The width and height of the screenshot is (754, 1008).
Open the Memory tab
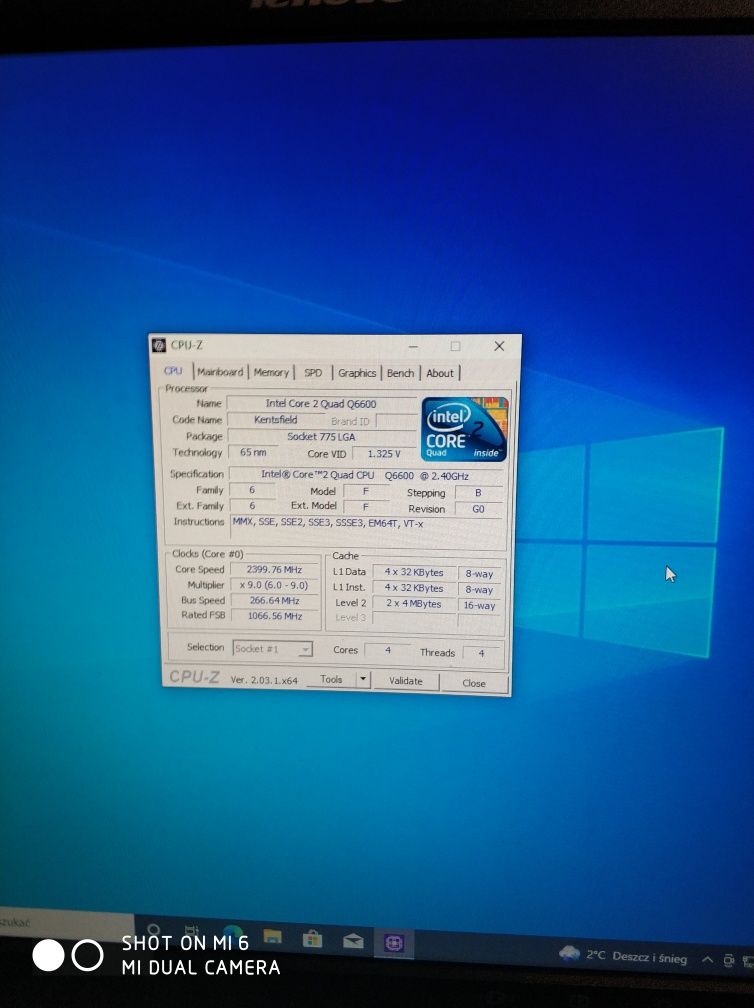(271, 372)
